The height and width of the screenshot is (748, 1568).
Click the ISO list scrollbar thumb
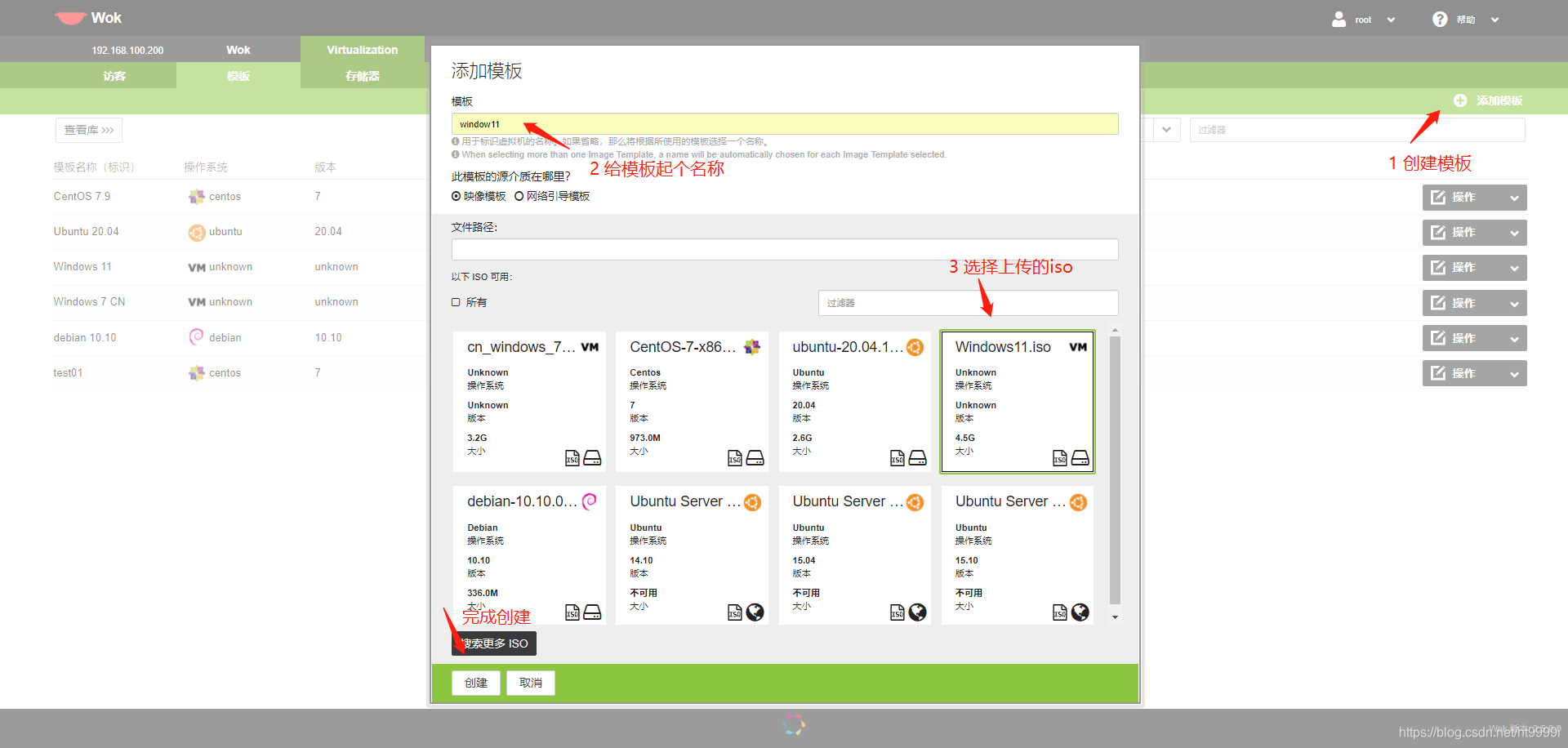tap(1115, 470)
